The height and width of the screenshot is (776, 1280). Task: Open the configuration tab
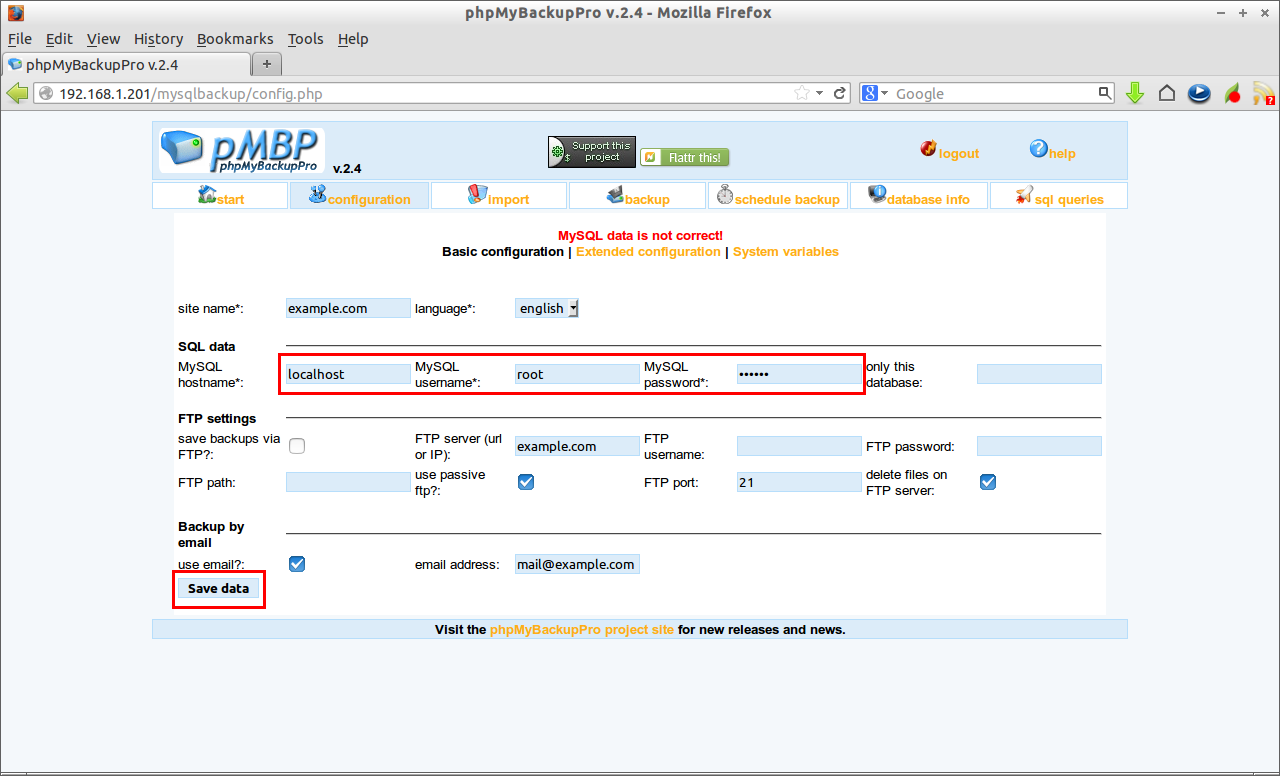coord(359,196)
